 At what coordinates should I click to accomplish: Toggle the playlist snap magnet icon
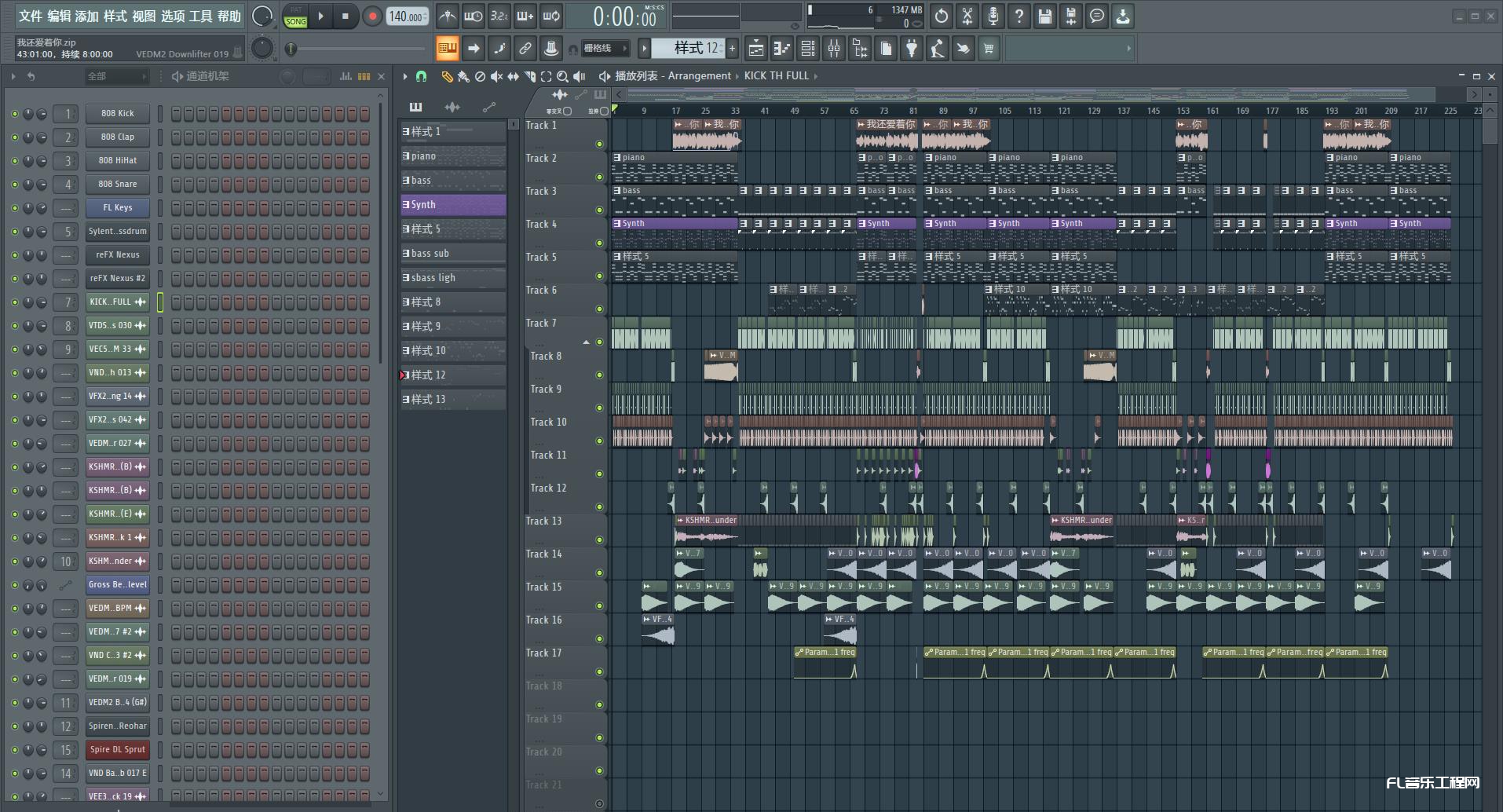coord(421,76)
